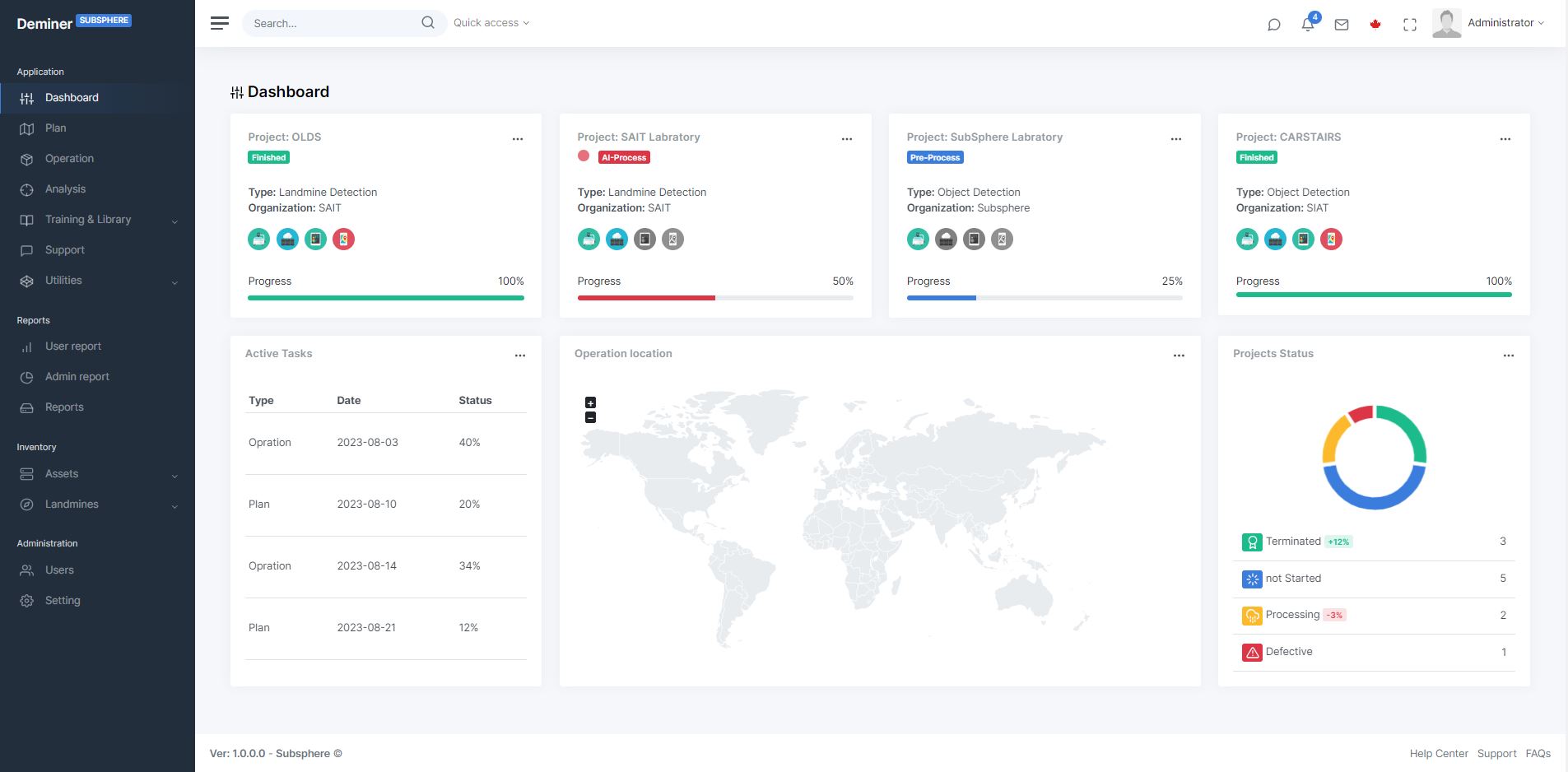
Task: Click the robot vehicle icon on Project OLDS
Action: [x=258, y=239]
